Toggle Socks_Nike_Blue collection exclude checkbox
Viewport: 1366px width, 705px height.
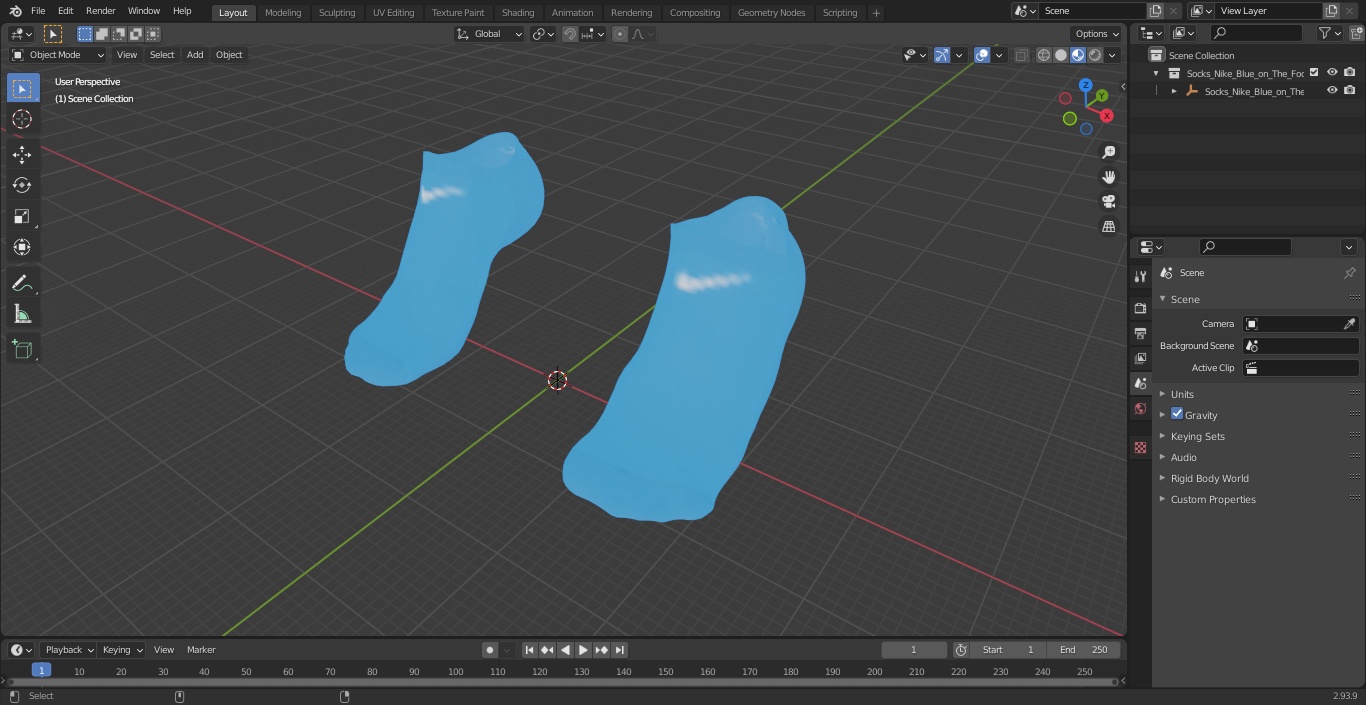pos(1314,72)
